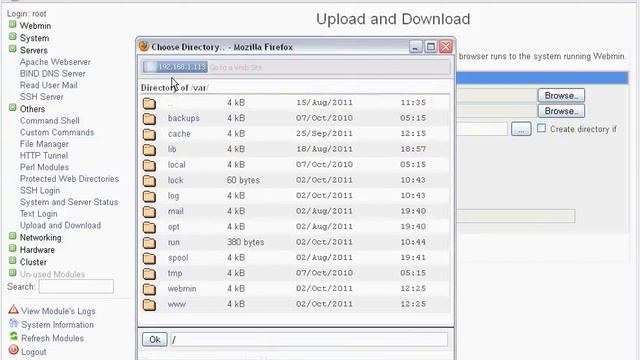Expand the System category in sidebar
The height and width of the screenshot is (360, 640).
pyautogui.click(x=13, y=37)
